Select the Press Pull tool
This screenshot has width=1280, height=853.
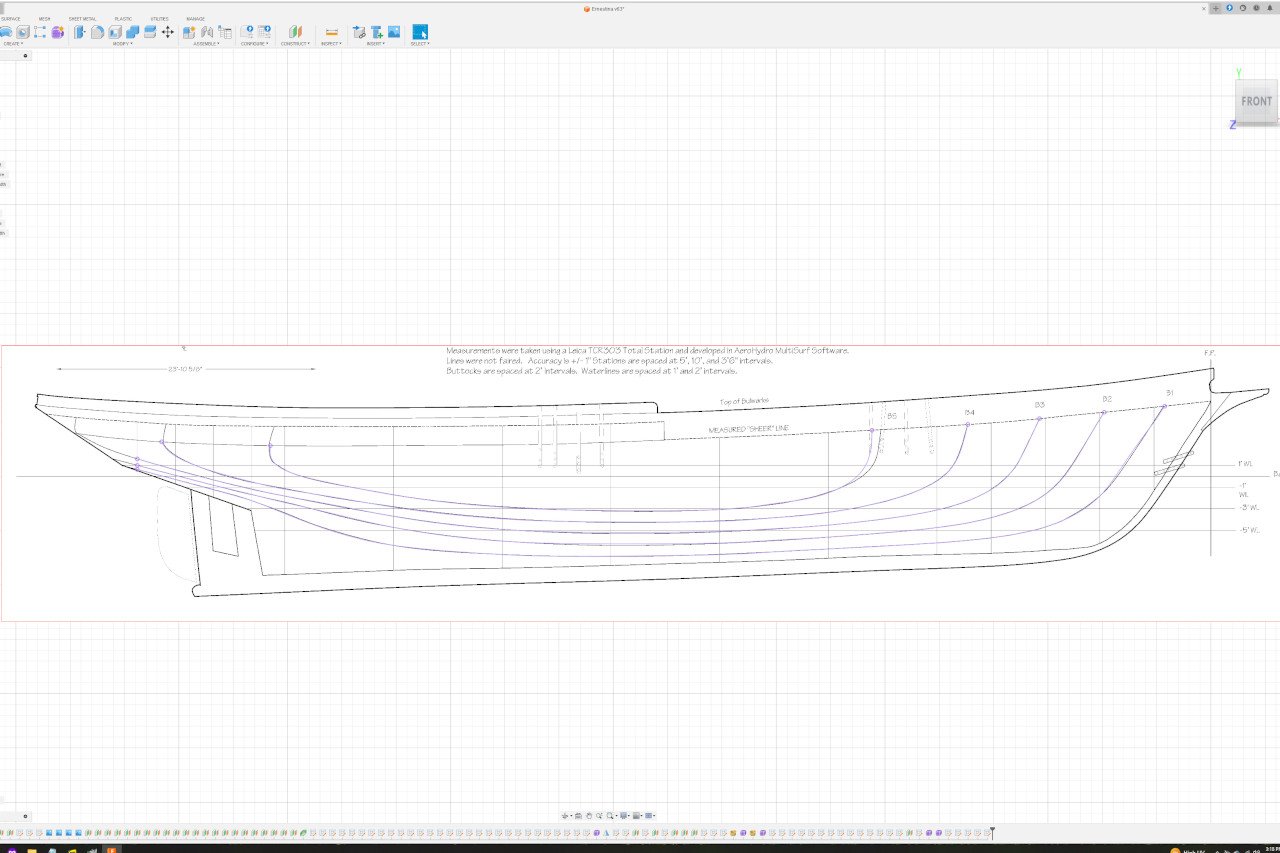80,32
